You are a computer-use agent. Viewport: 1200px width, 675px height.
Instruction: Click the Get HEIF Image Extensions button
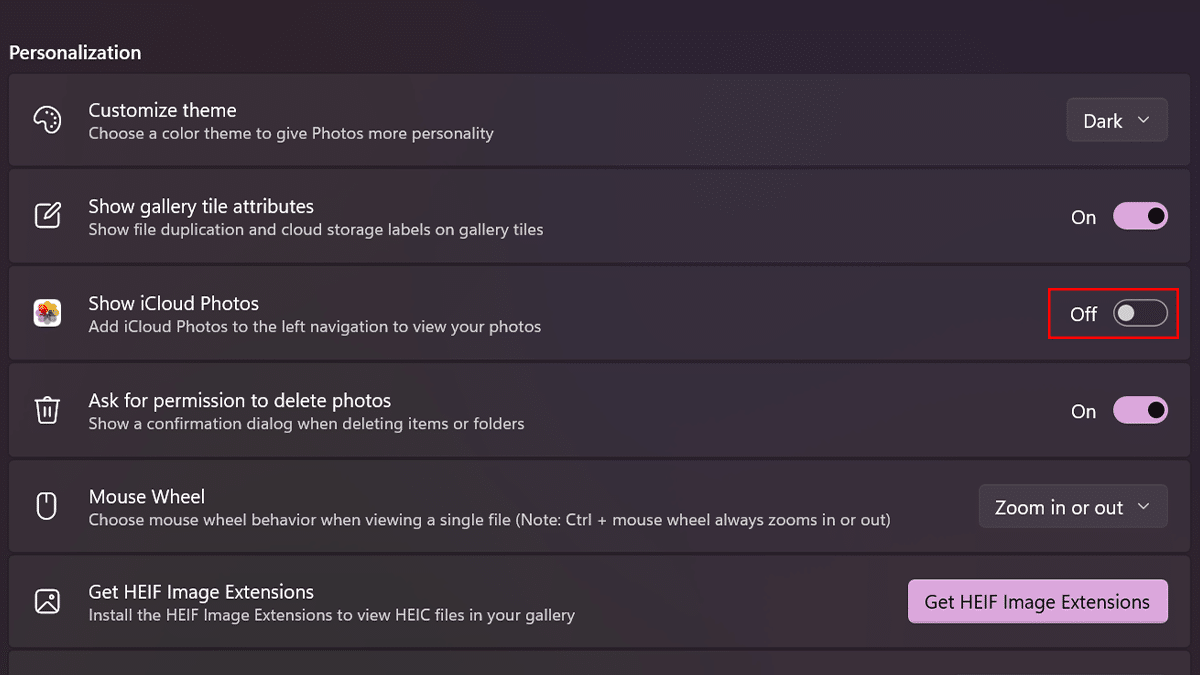pyautogui.click(x=1037, y=601)
